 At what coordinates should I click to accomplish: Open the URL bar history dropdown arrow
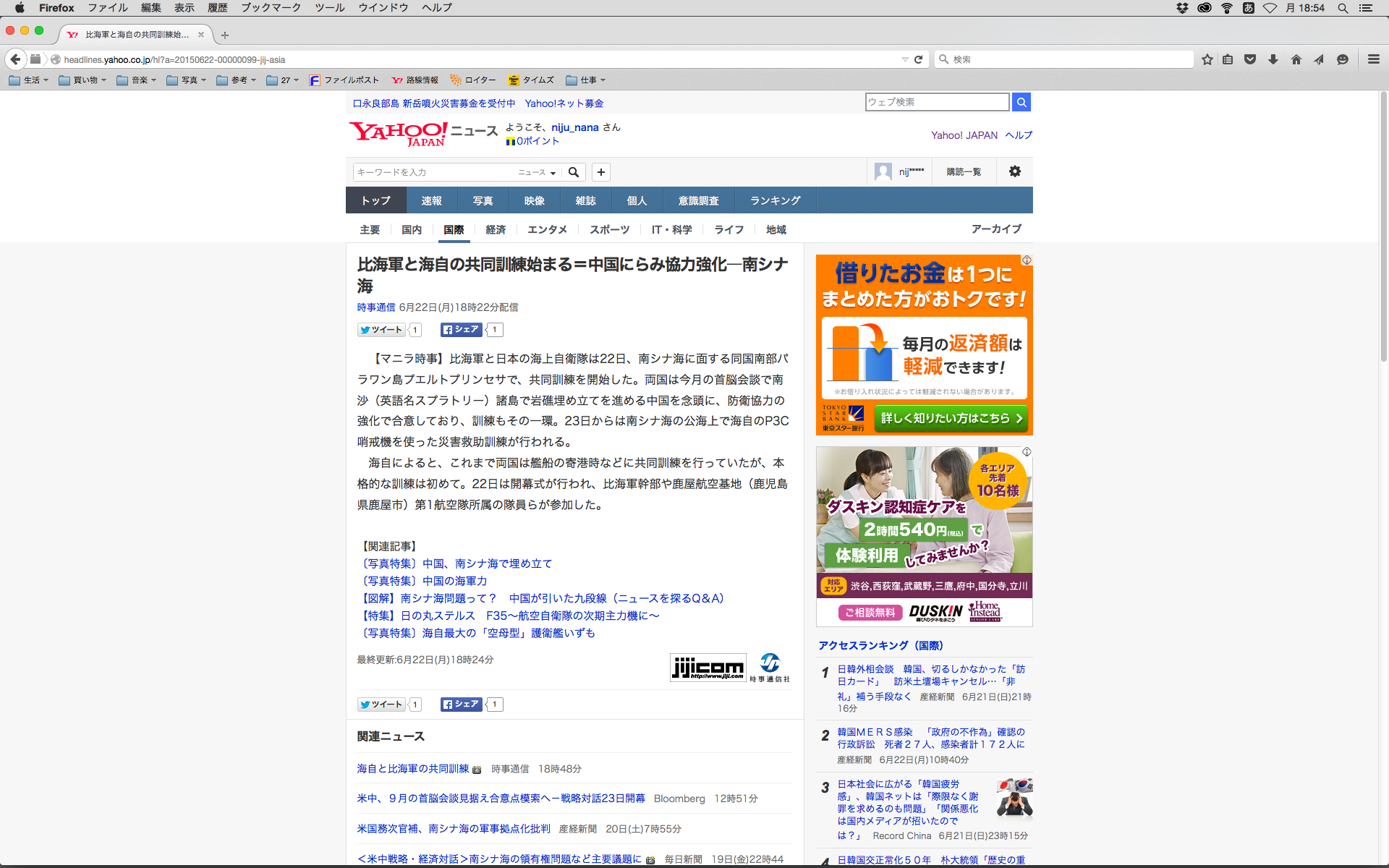(904, 59)
